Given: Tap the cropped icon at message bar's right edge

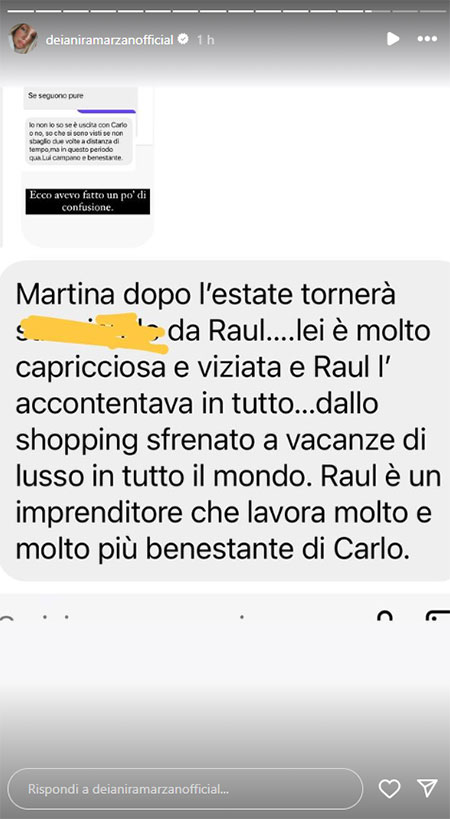Looking at the screenshot, I should (439, 615).
